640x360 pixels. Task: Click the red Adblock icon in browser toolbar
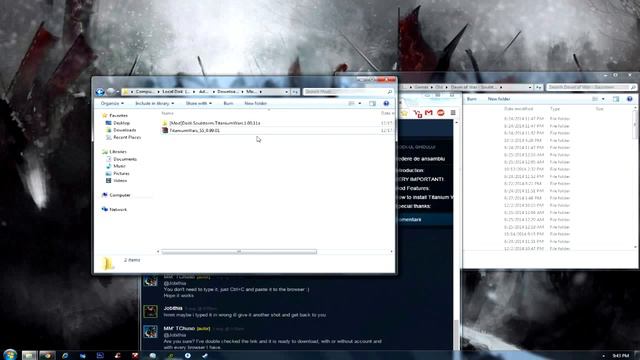(441, 113)
